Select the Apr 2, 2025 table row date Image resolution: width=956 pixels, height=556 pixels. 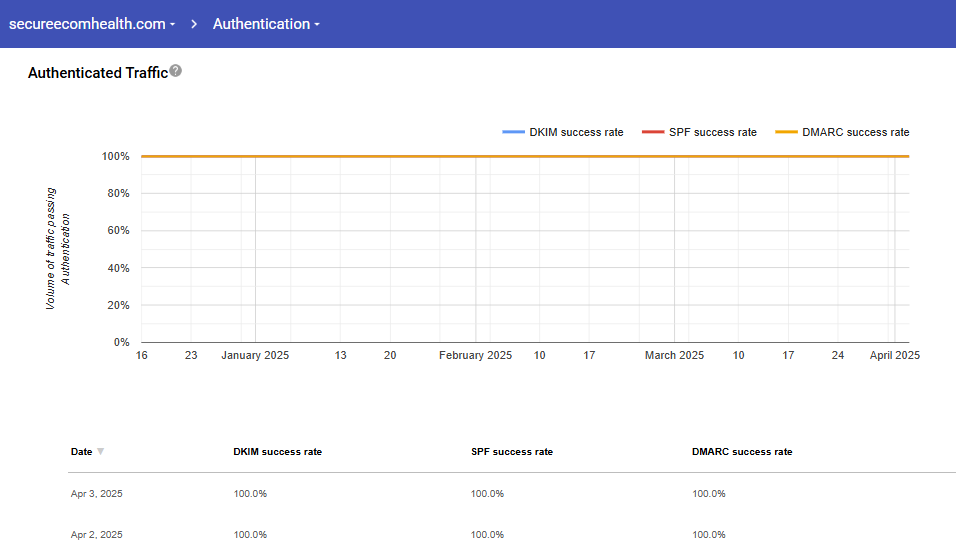(96, 535)
